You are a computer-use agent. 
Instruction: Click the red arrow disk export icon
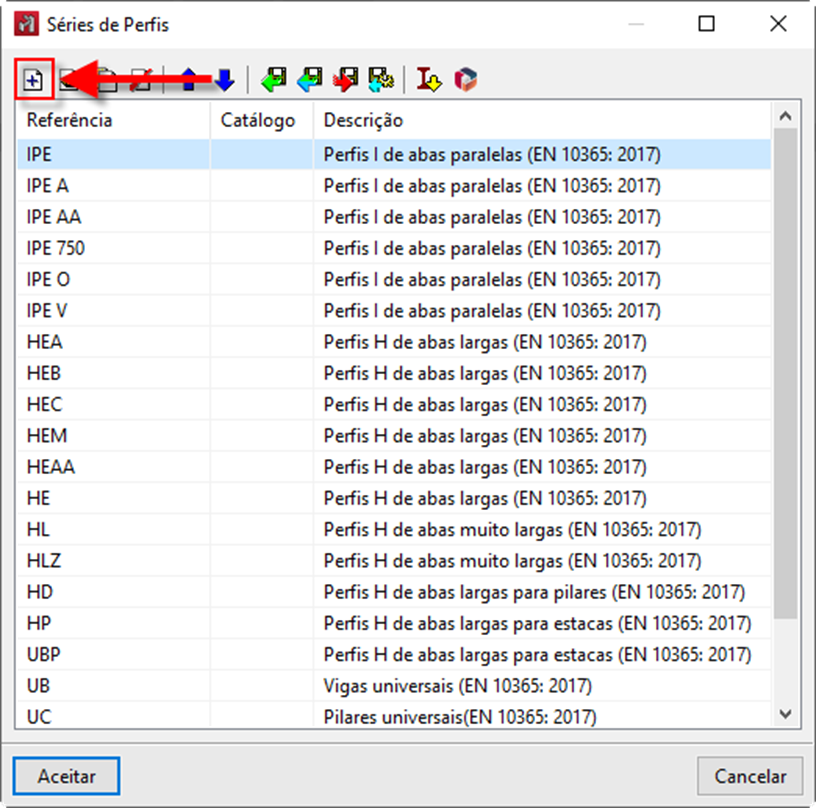click(x=346, y=80)
